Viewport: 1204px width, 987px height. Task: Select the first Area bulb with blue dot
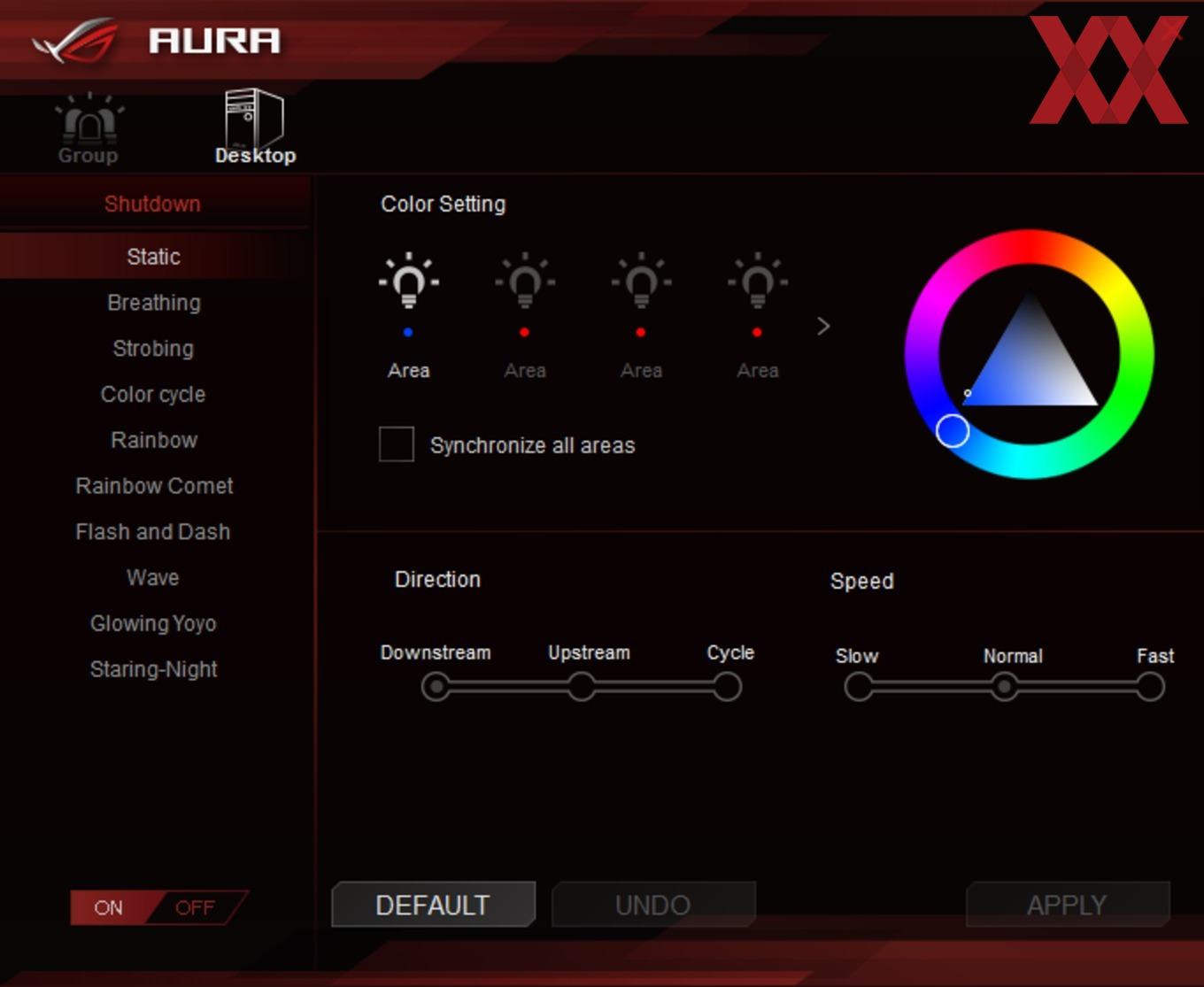409,281
